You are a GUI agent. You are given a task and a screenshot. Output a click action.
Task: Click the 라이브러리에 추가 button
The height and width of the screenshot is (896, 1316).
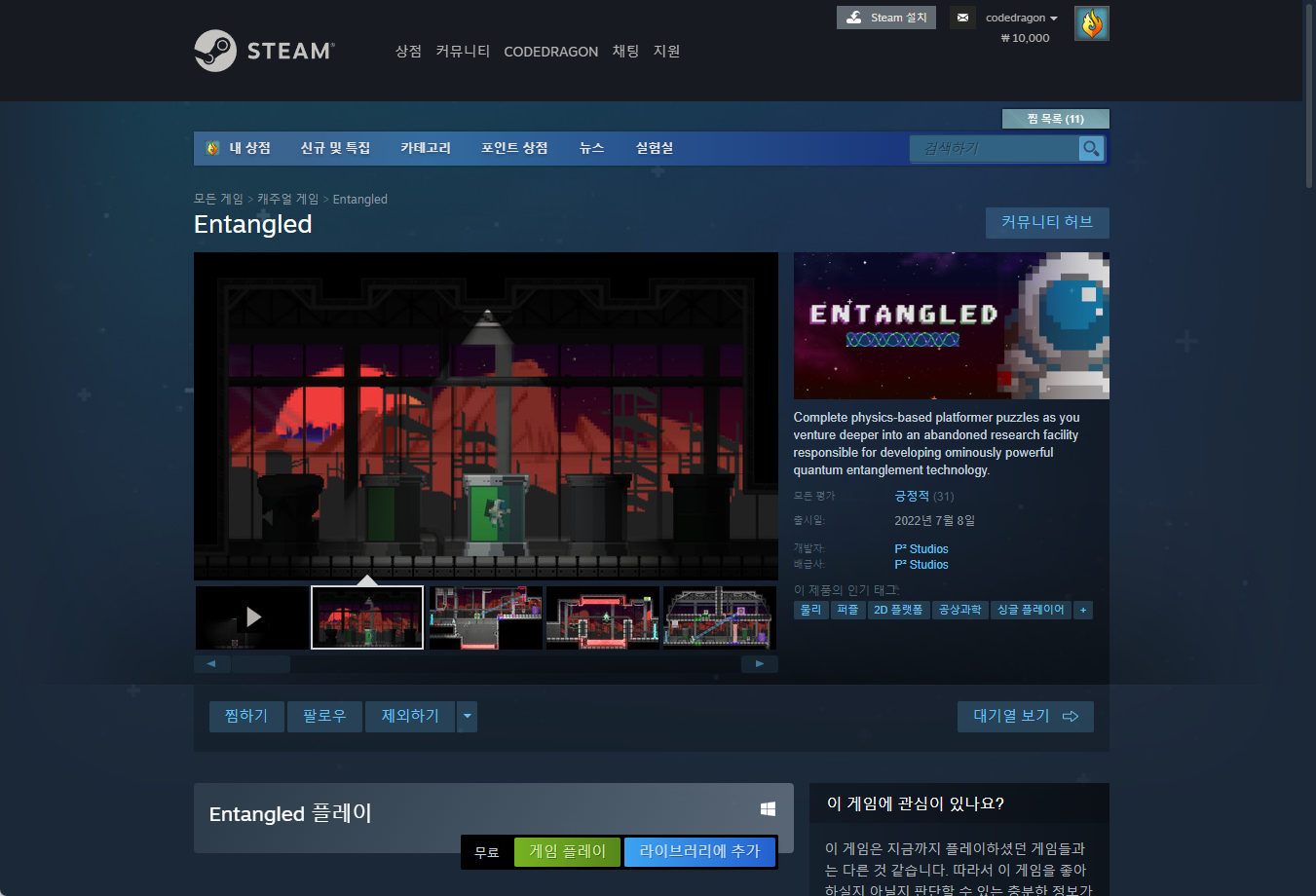pyautogui.click(x=699, y=852)
